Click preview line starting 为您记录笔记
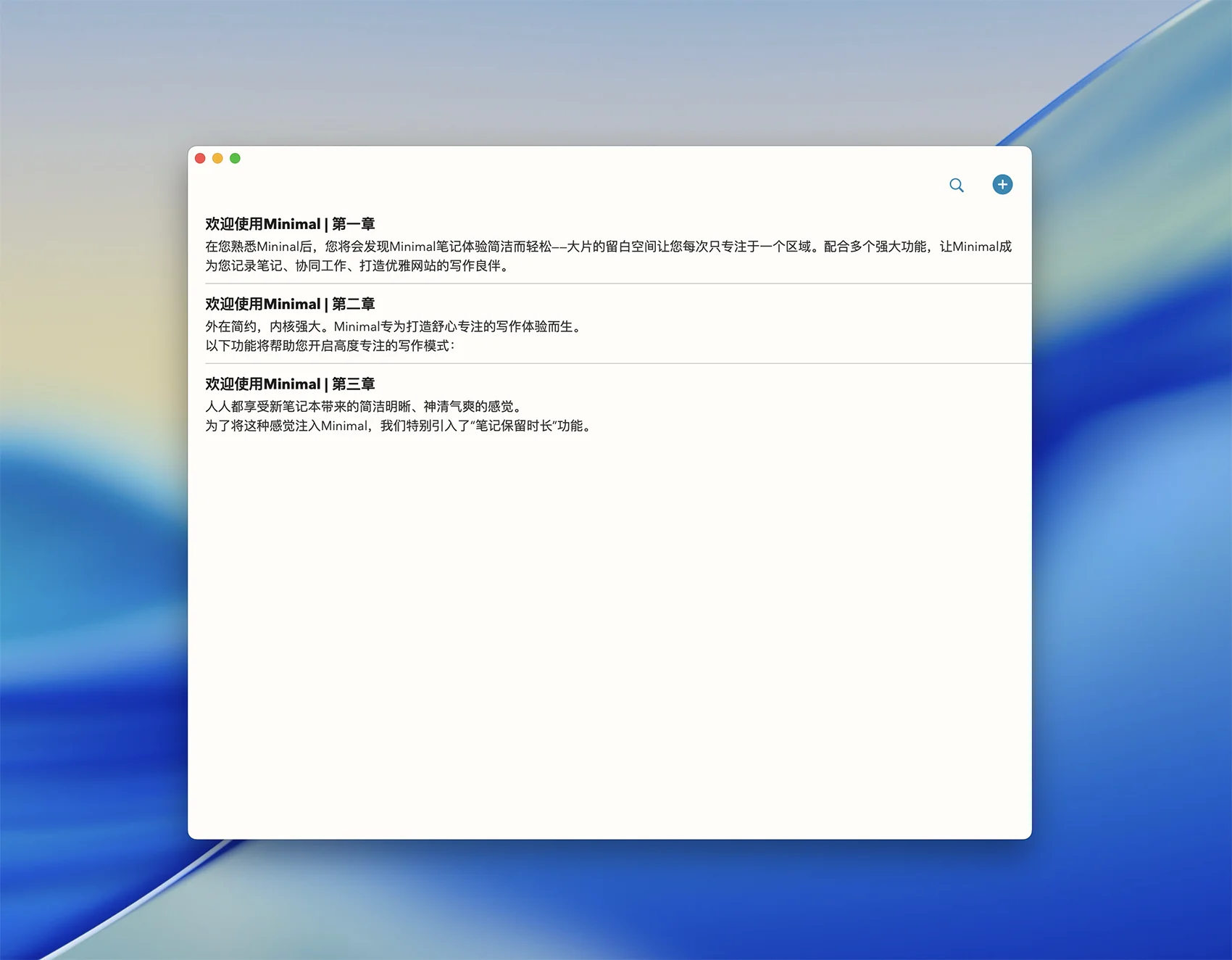Screen dimensions: 1232x960 (357, 266)
